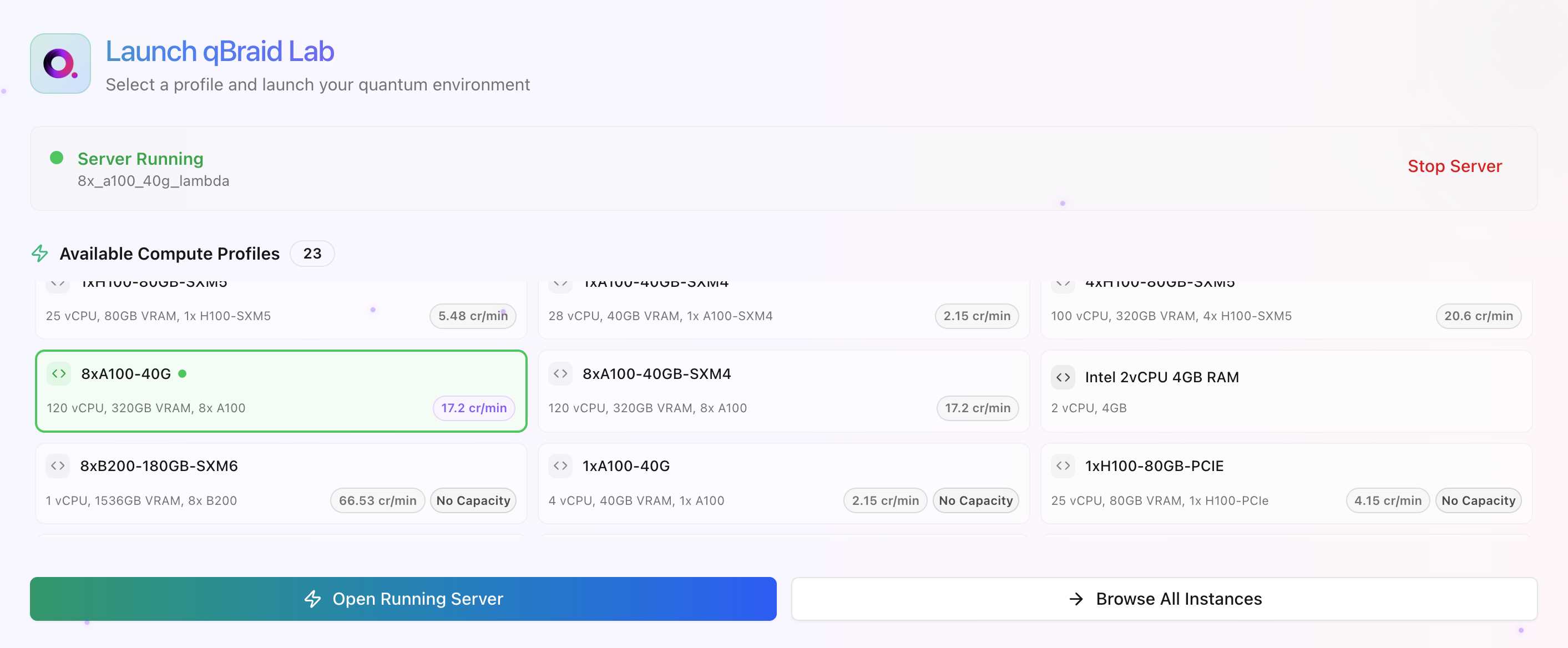This screenshot has height=648, width=1568.
Task: Click the 66.53 cr/min price badge
Action: 377,501
